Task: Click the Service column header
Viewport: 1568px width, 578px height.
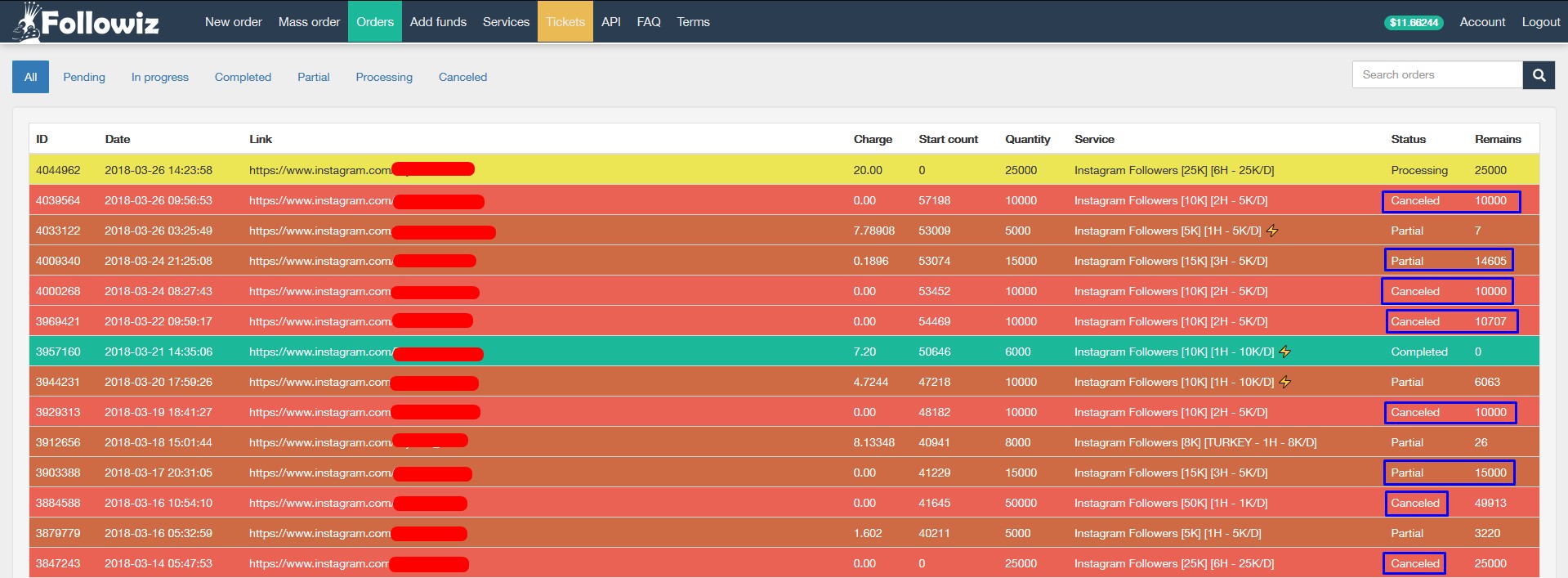Action: (x=1094, y=139)
